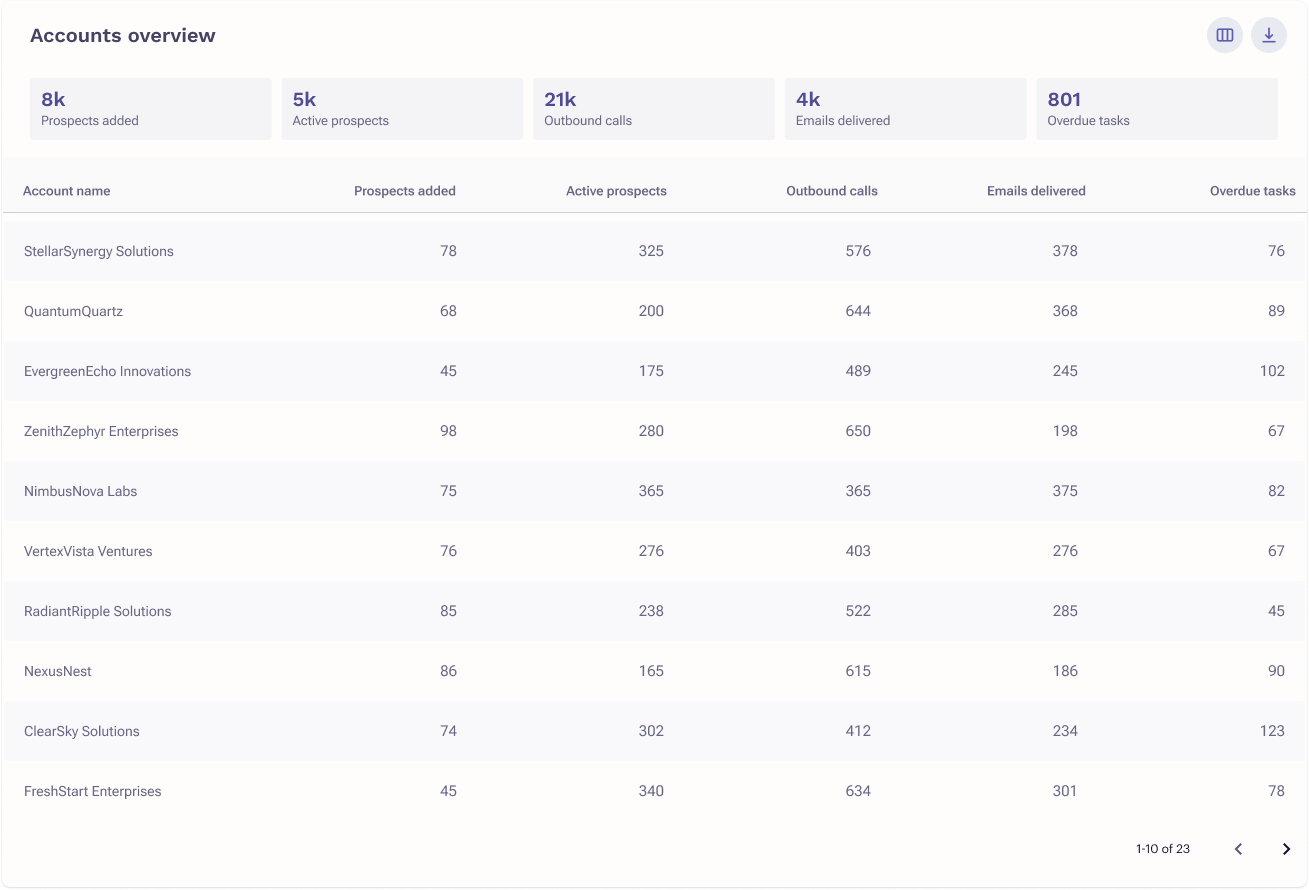Select RadiantRipple Solutions account name
Viewport: 1309px width, 890px height.
click(x=98, y=611)
